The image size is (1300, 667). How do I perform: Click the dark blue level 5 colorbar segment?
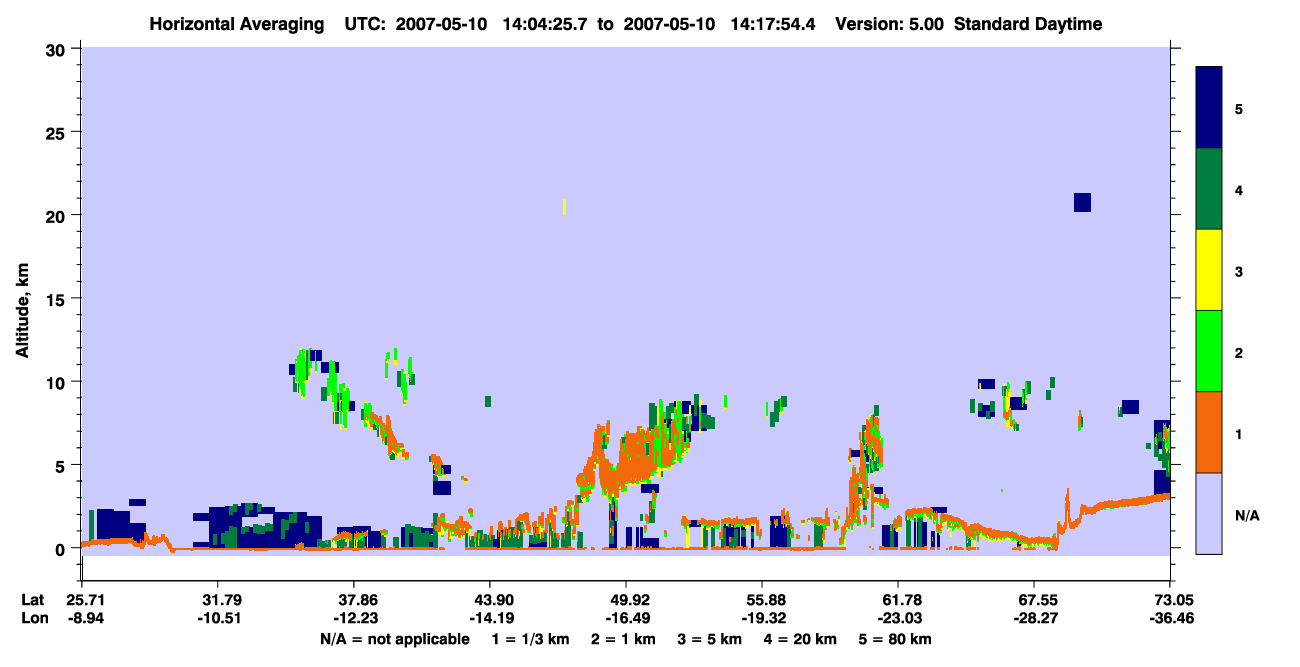[1209, 107]
